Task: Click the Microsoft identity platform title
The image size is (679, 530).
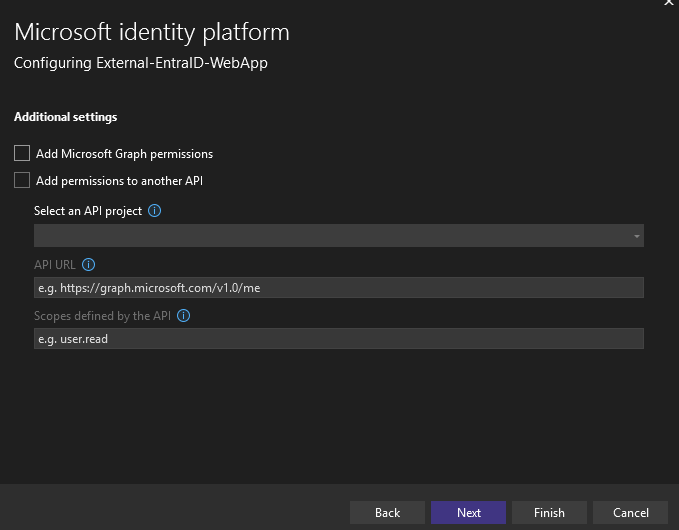Action: pos(152,32)
